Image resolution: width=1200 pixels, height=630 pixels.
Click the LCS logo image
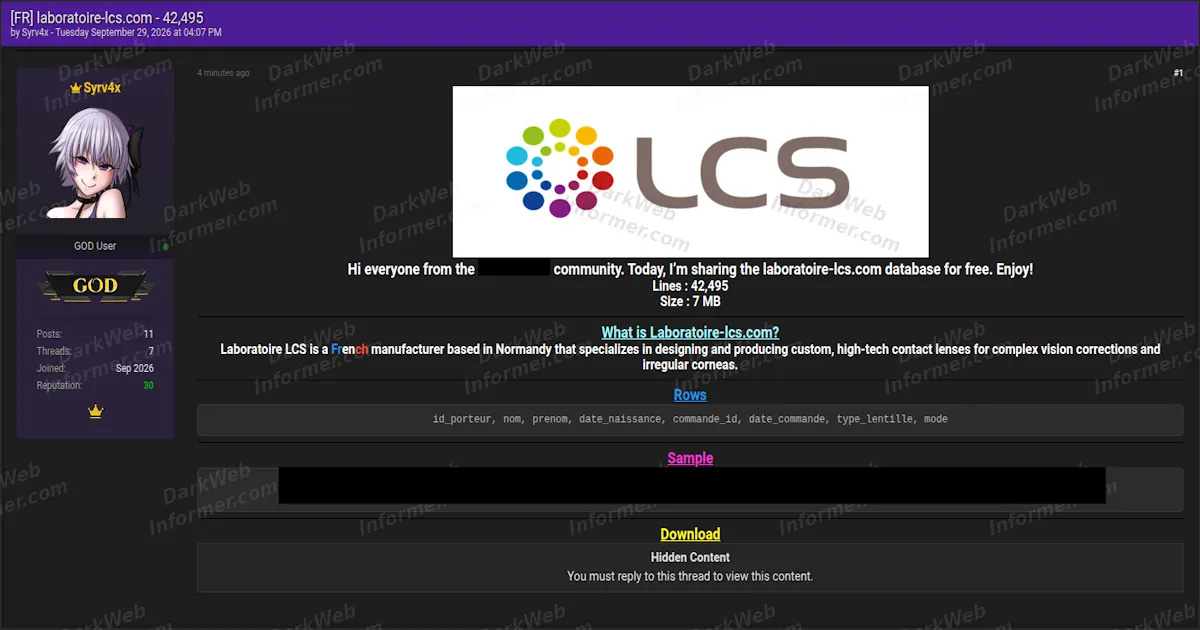point(690,172)
